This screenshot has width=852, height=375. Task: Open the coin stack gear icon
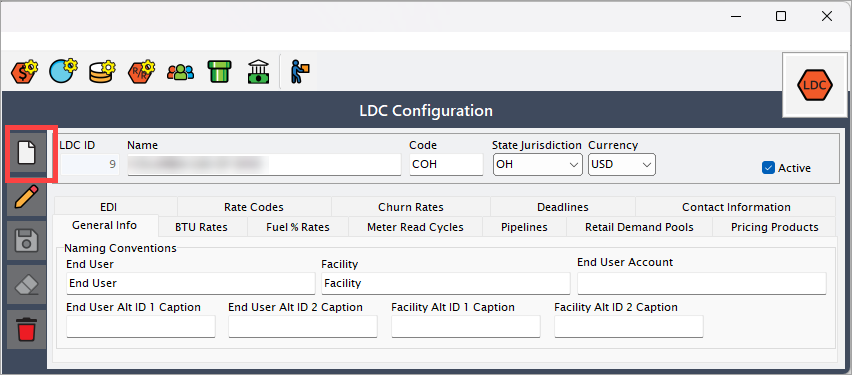103,71
